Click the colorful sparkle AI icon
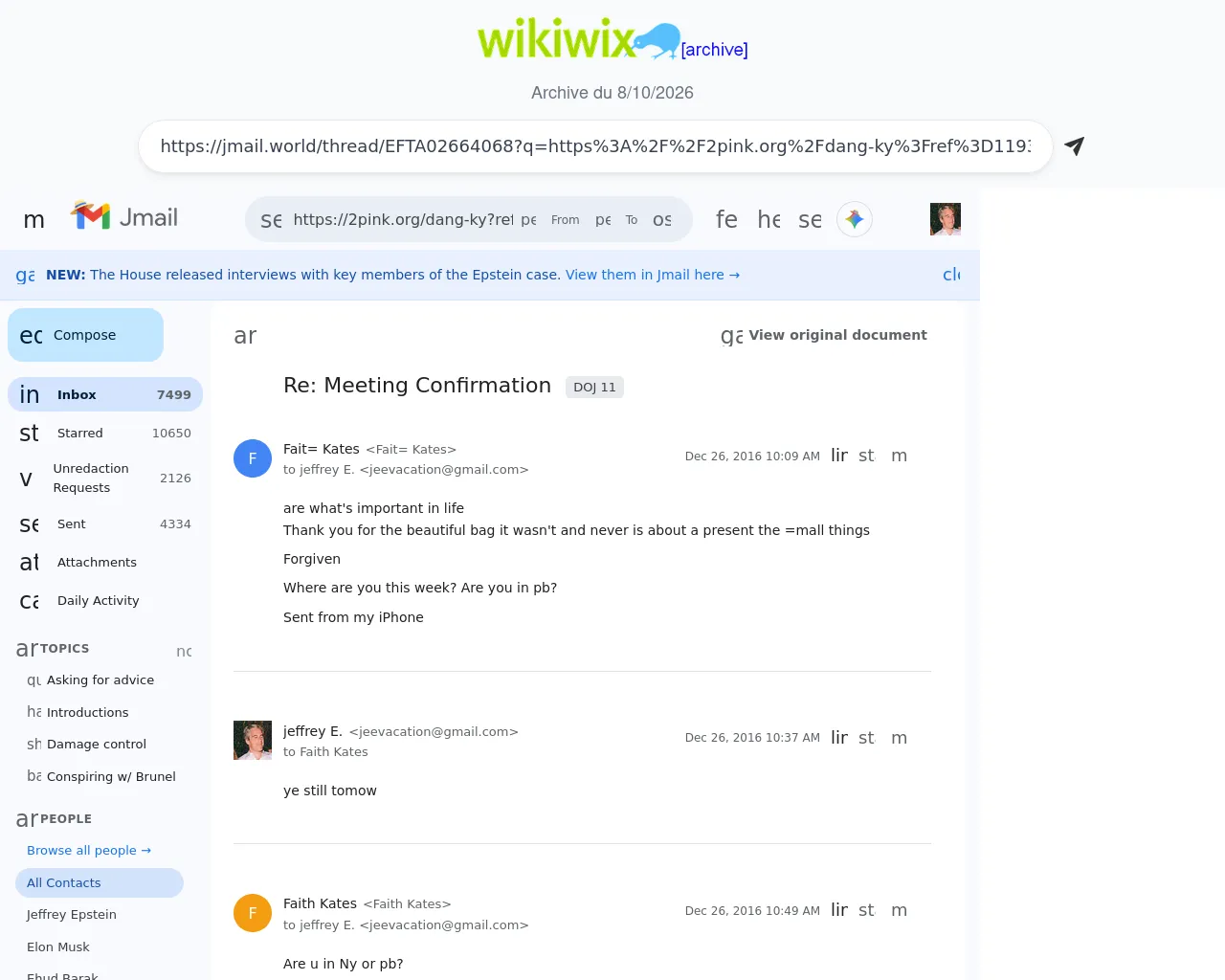The height and width of the screenshot is (980, 1225). [x=855, y=219]
